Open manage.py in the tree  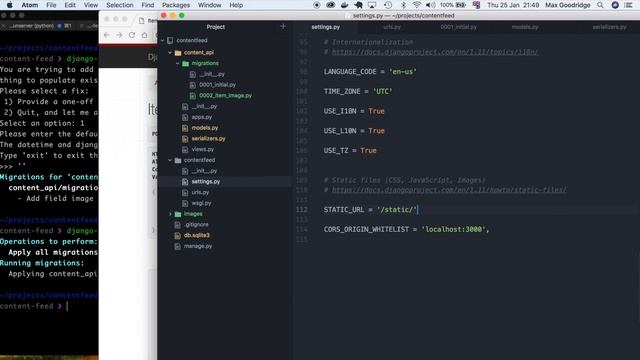198,246
